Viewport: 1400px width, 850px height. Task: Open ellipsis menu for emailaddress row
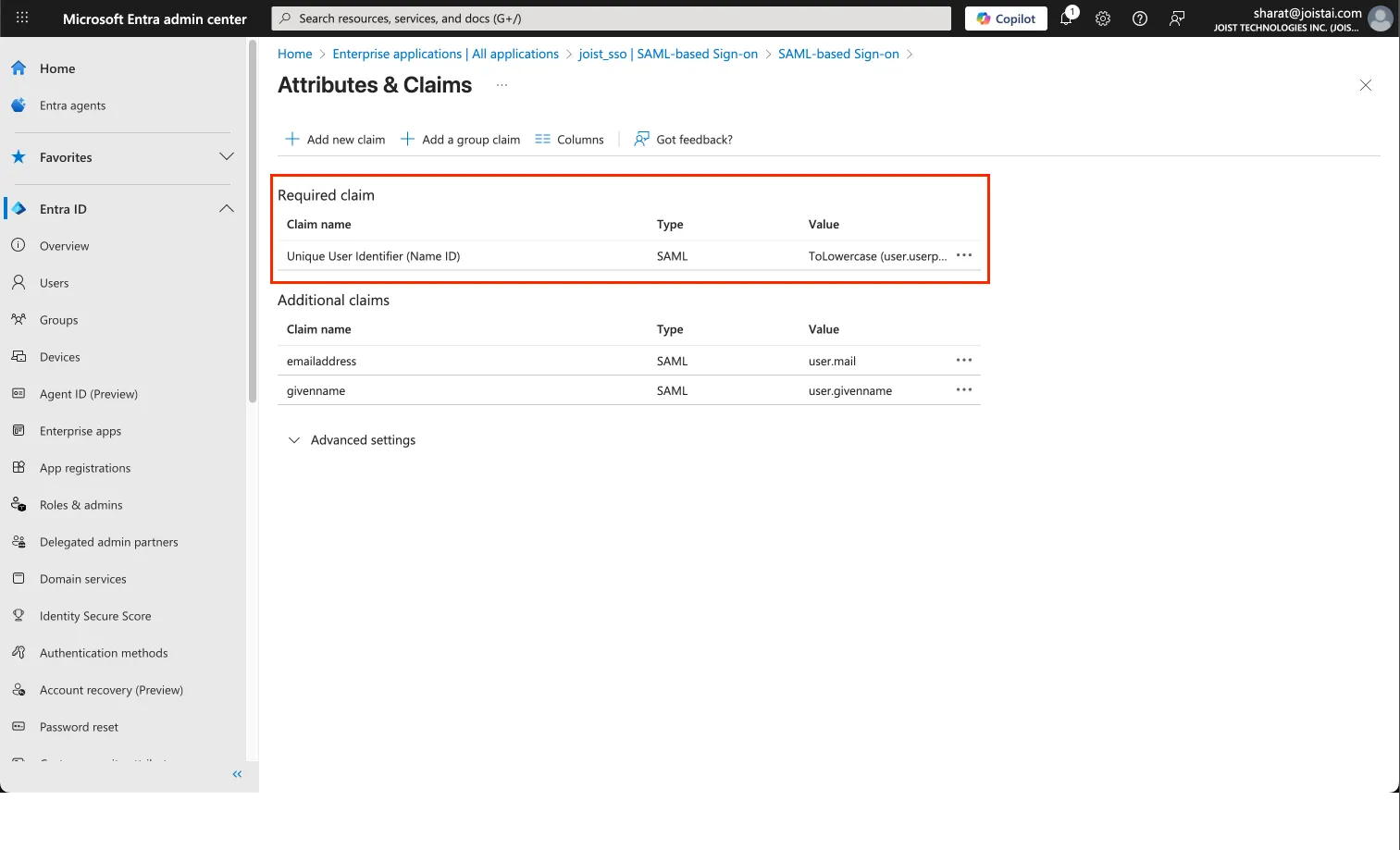coord(964,360)
